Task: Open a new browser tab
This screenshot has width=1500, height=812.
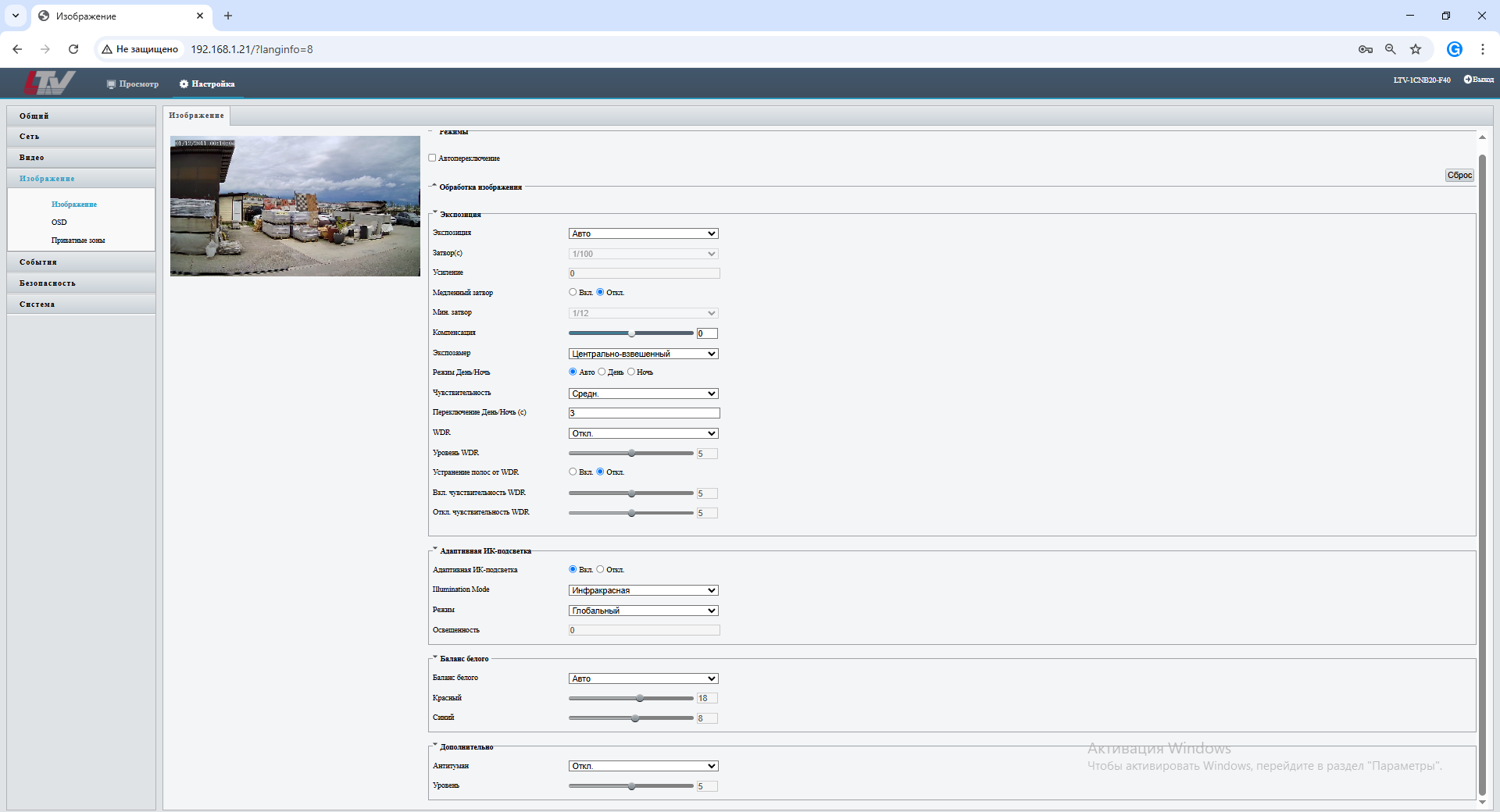Action: coord(228,16)
